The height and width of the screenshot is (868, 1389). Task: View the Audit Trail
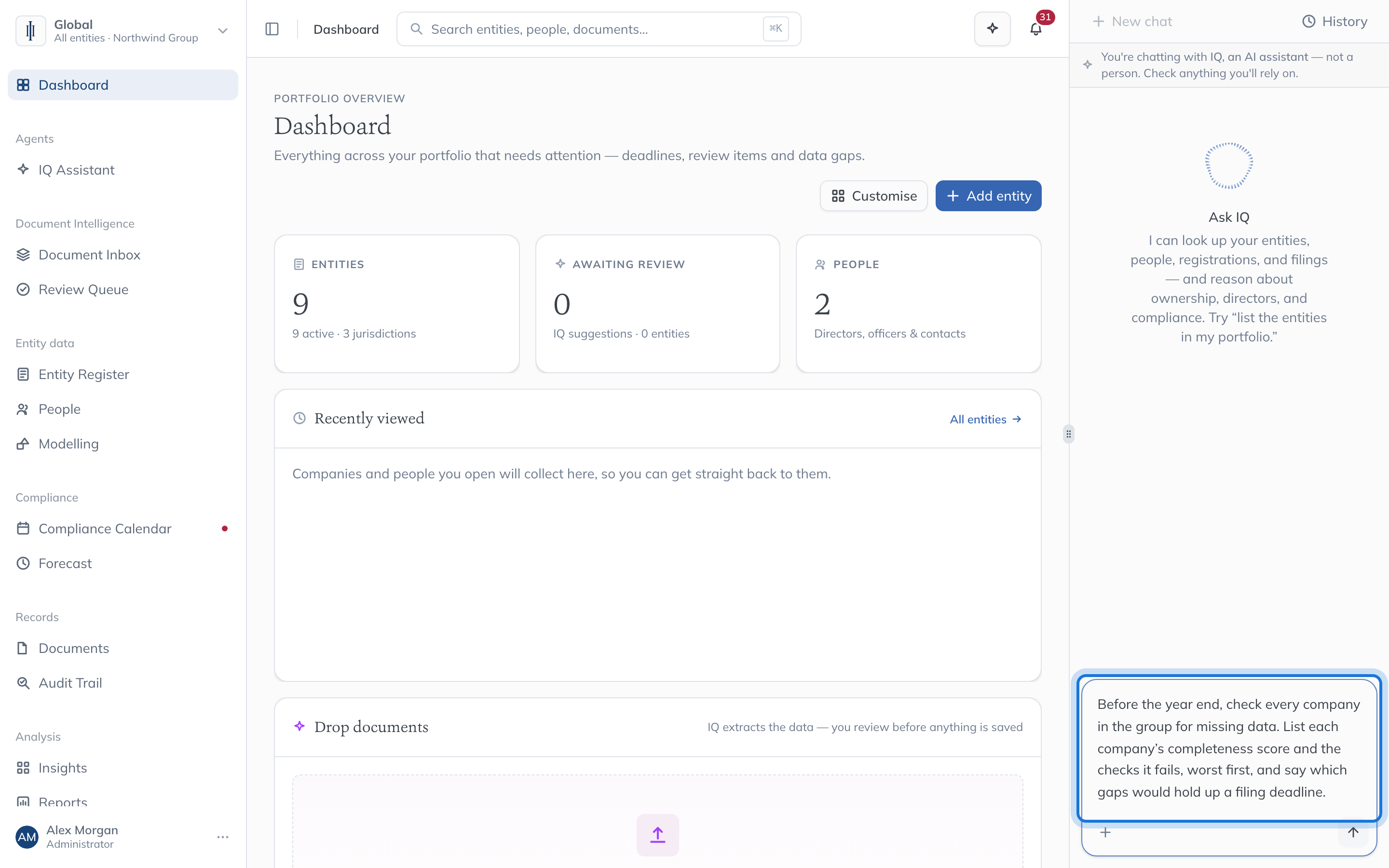click(x=123, y=683)
